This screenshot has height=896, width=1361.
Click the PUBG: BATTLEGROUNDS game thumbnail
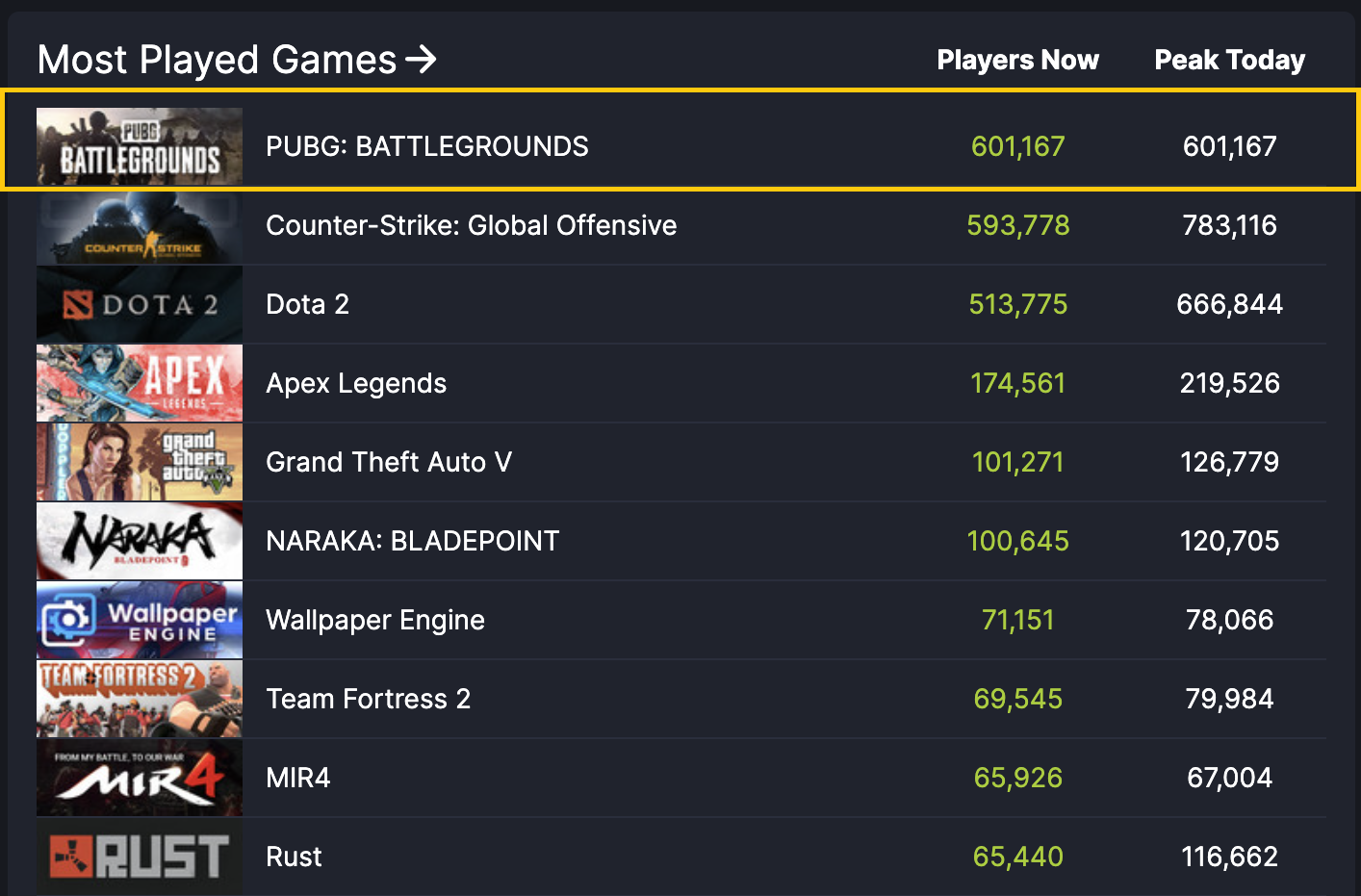[140, 146]
